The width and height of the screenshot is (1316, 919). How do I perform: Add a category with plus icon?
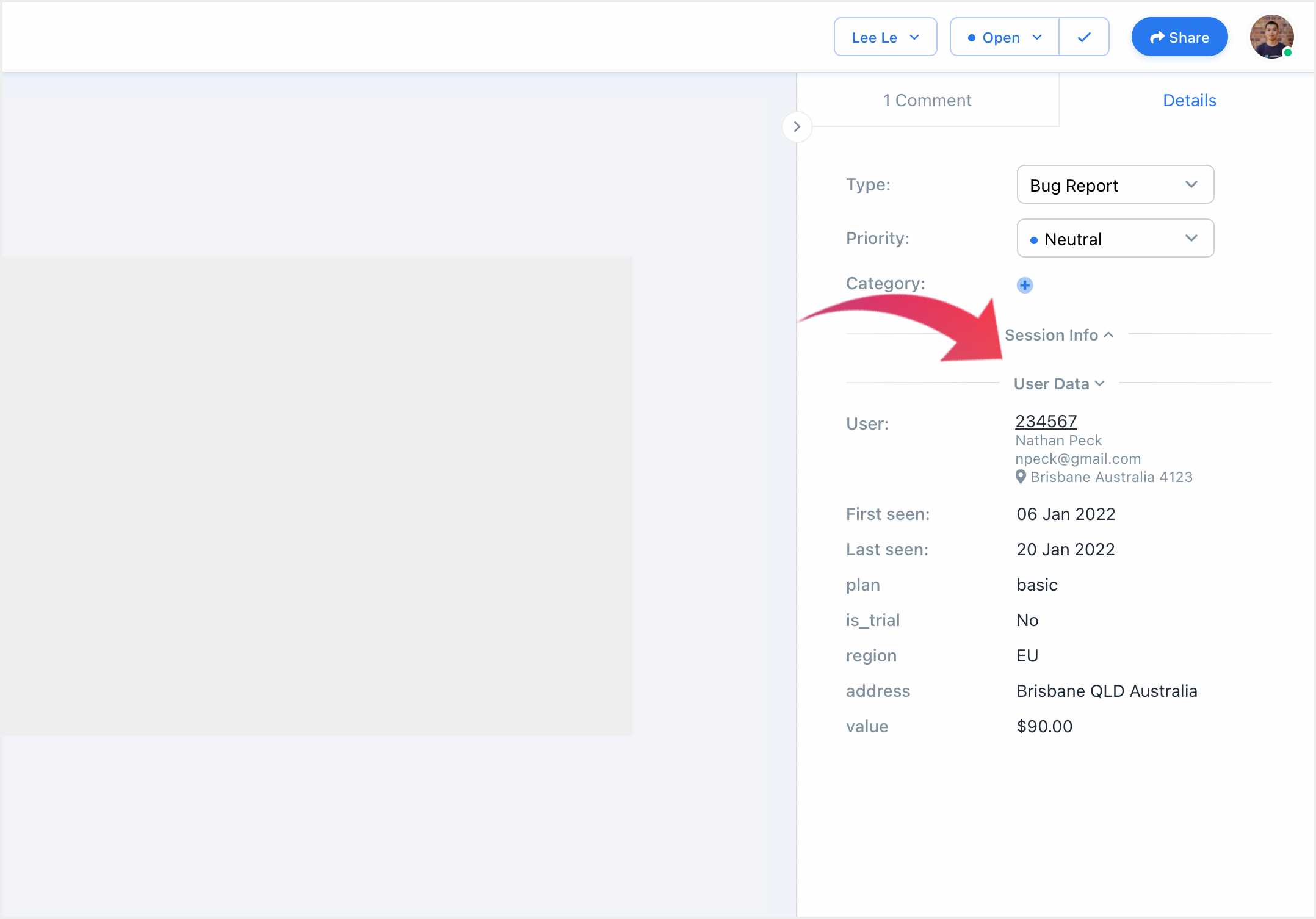coord(1025,285)
